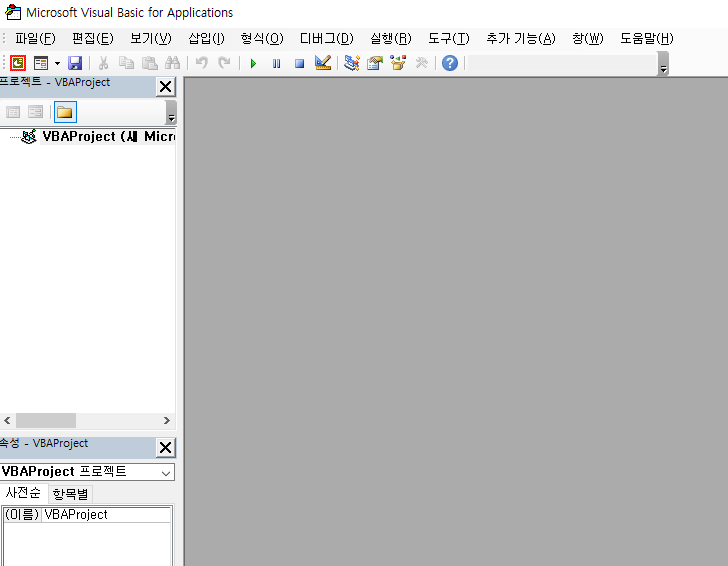Switch to the 사전순 tab
The image size is (728, 566).
(23, 493)
